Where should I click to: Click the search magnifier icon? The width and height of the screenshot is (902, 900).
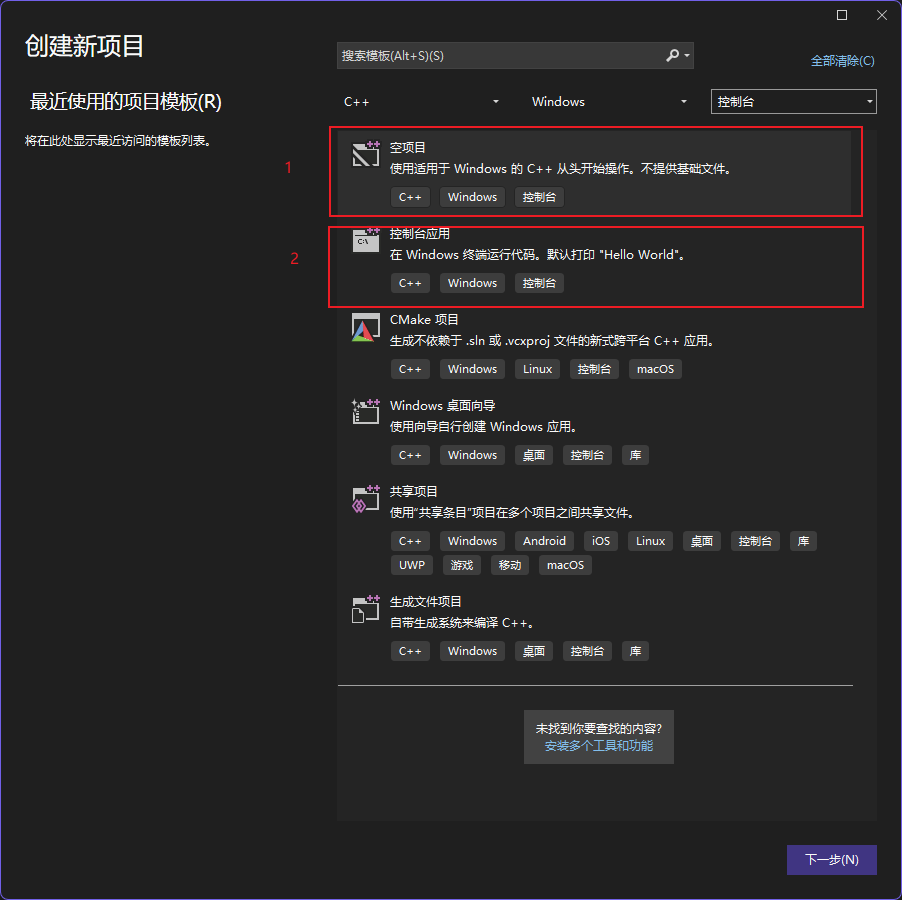coord(672,55)
